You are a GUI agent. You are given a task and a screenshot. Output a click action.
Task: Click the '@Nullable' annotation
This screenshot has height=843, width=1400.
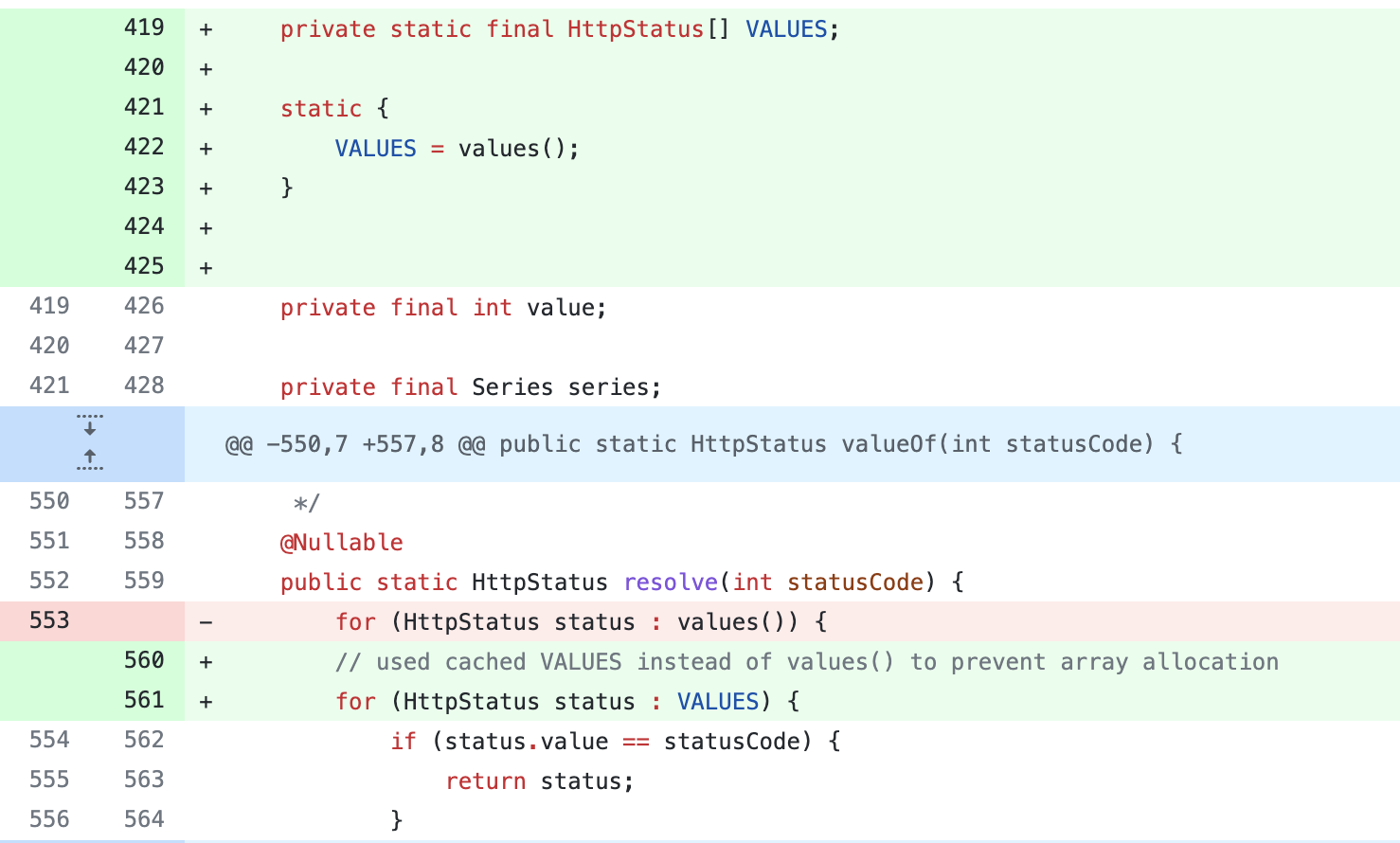[342, 543]
